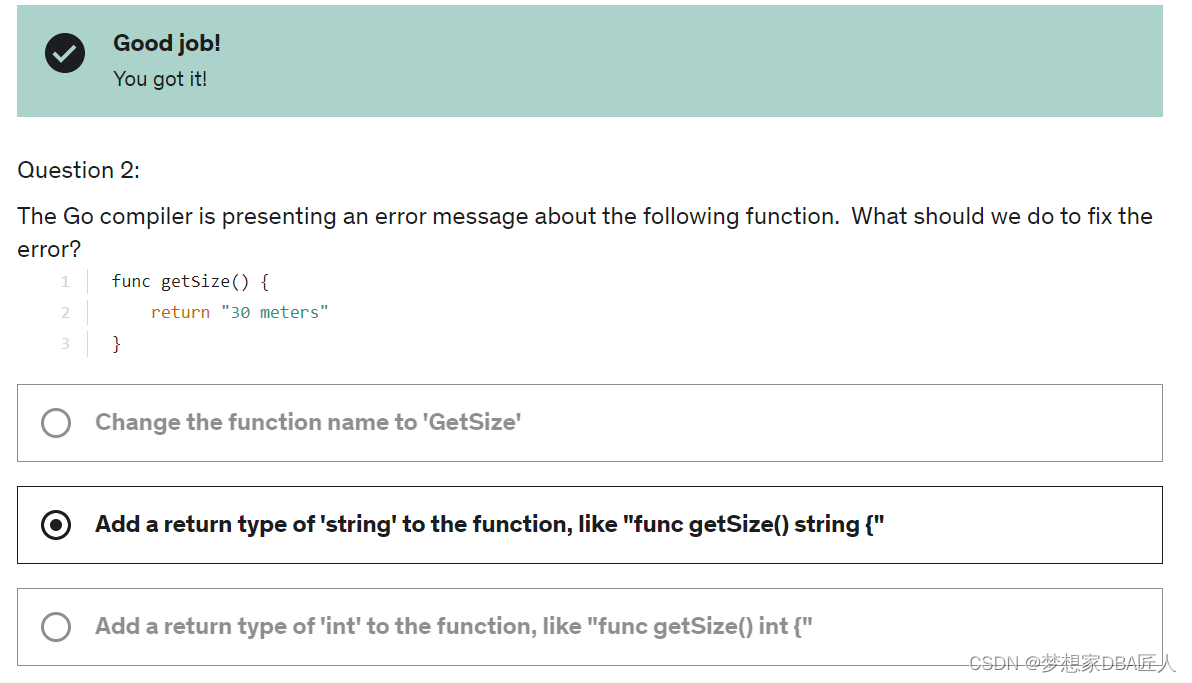The width and height of the screenshot is (1192, 683).
Task: Click the checkmark icon in the success banner
Action: coord(64,53)
